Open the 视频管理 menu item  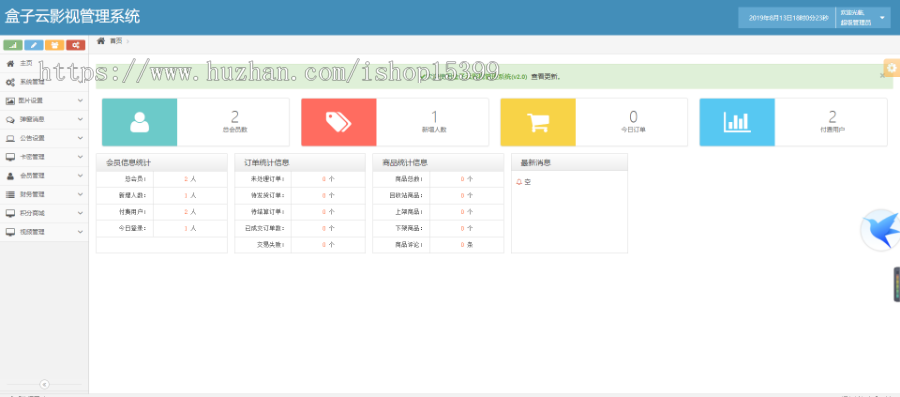44,232
